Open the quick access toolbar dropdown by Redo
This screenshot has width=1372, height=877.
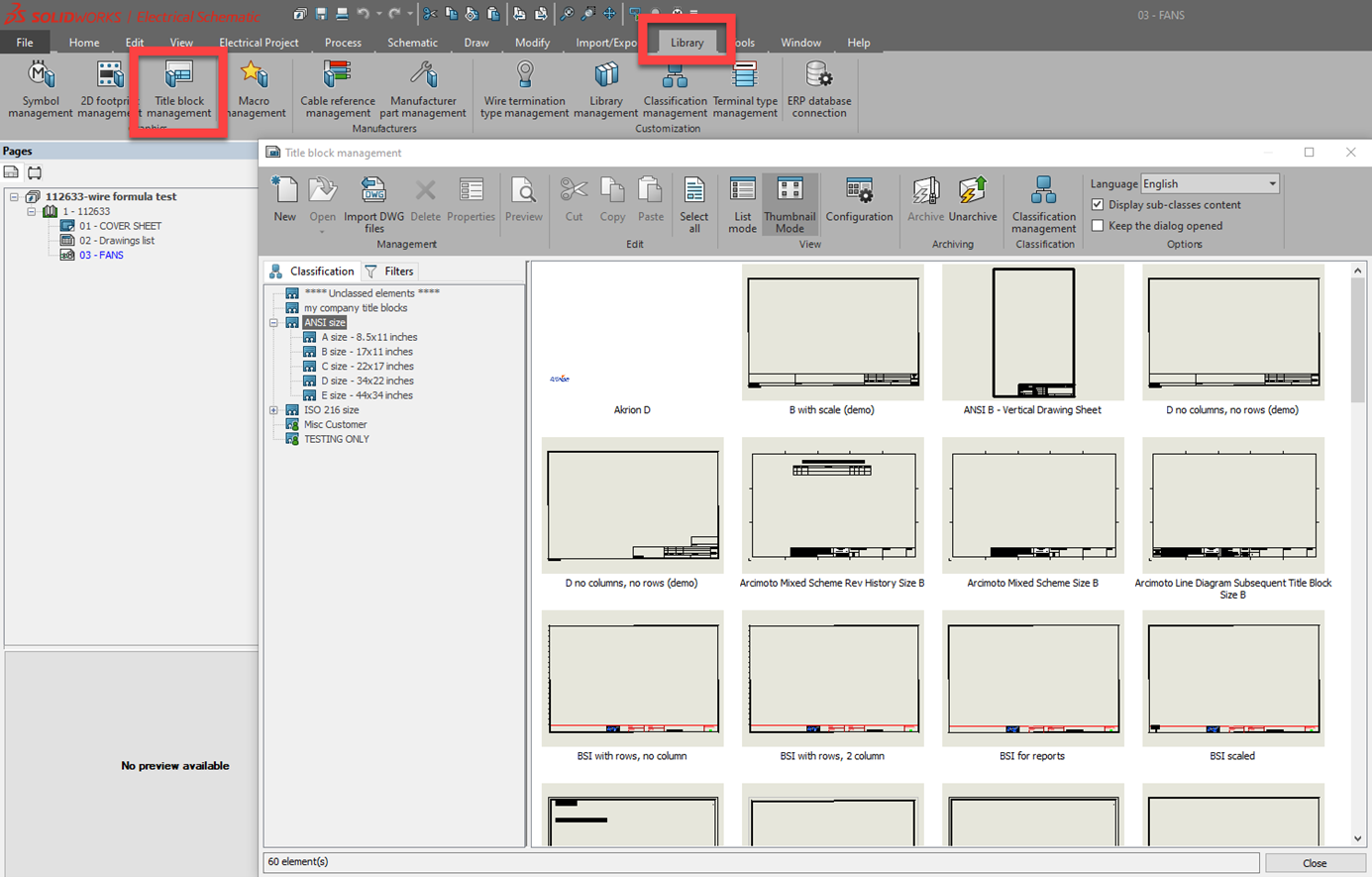(410, 14)
